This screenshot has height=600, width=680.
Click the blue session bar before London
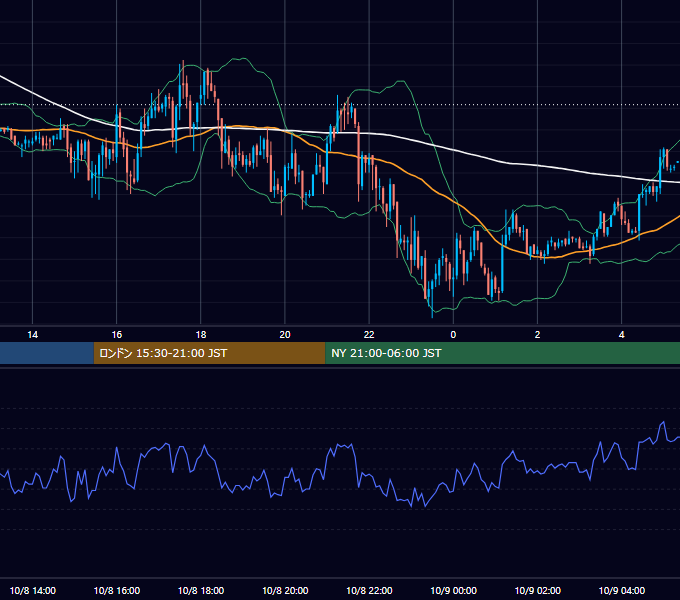(47, 353)
